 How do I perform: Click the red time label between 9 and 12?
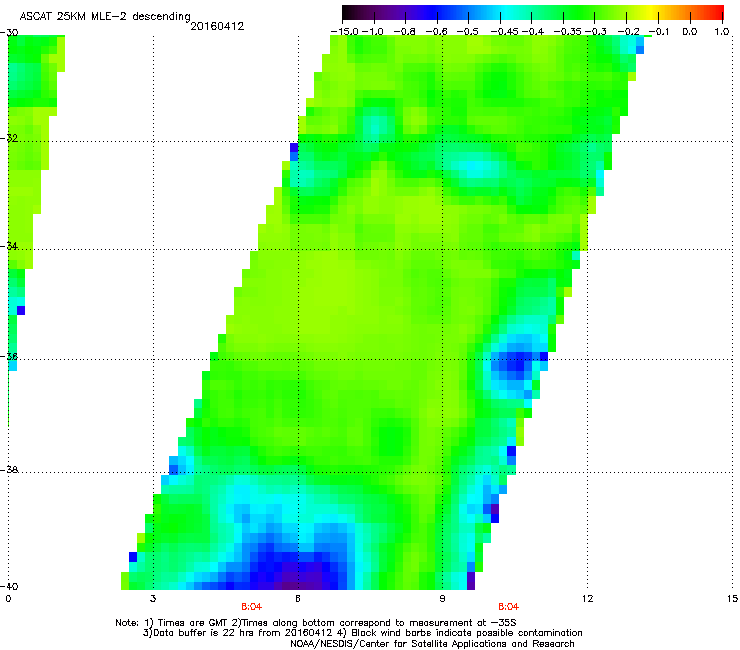tap(508, 607)
